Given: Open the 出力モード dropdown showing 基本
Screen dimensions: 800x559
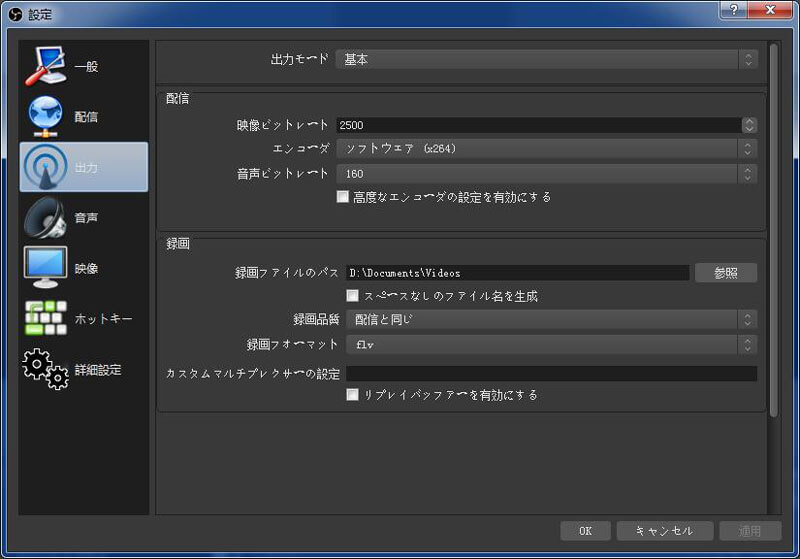Looking at the screenshot, I should 546,60.
